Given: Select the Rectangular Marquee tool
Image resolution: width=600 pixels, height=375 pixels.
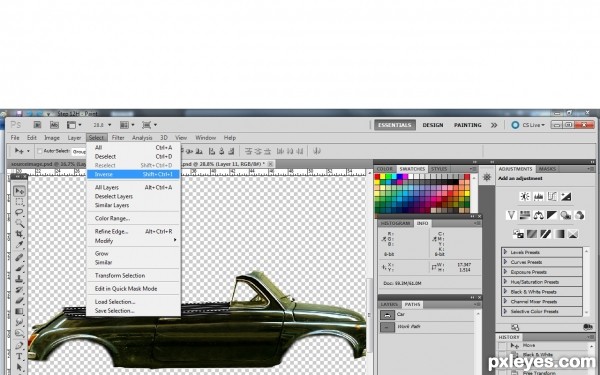Looking at the screenshot, I should pos(19,202).
